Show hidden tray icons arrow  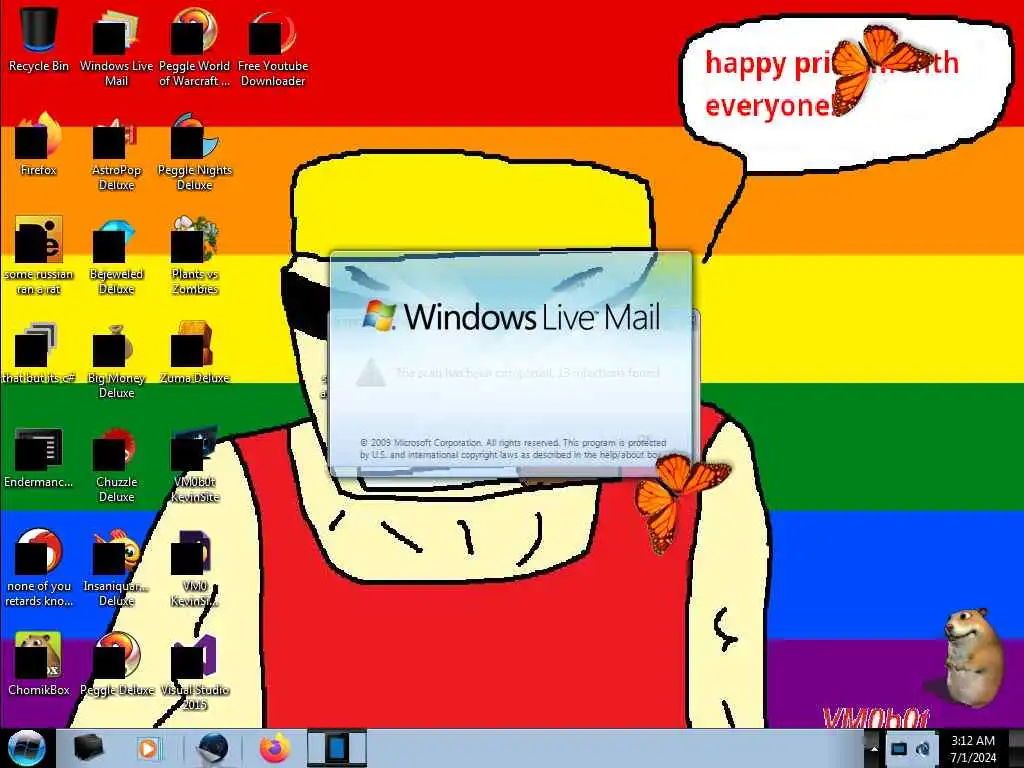coord(874,748)
